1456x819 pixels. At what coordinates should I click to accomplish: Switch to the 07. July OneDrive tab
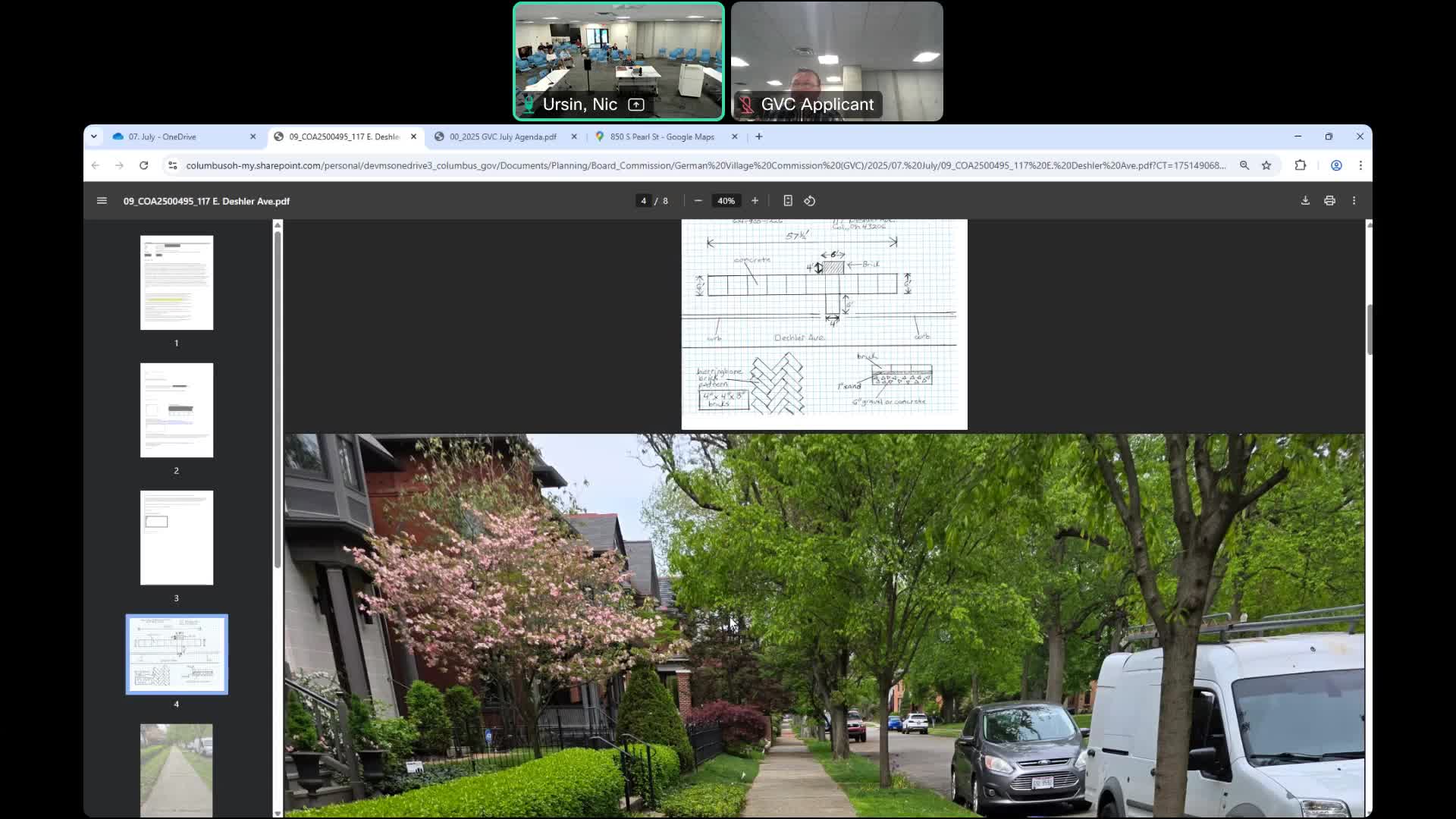(x=186, y=136)
